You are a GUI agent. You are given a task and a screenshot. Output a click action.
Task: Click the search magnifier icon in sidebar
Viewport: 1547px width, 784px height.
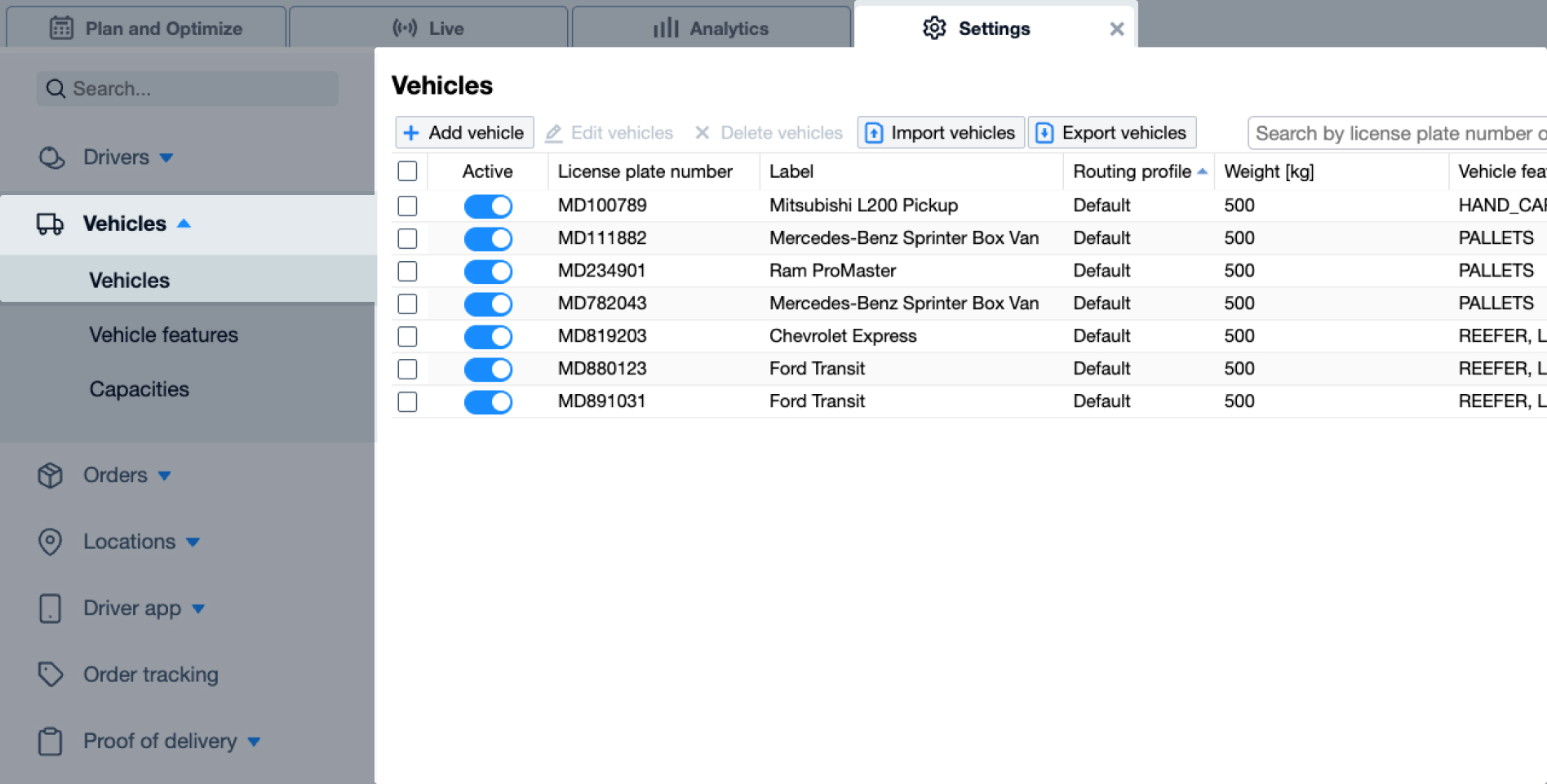(x=55, y=88)
